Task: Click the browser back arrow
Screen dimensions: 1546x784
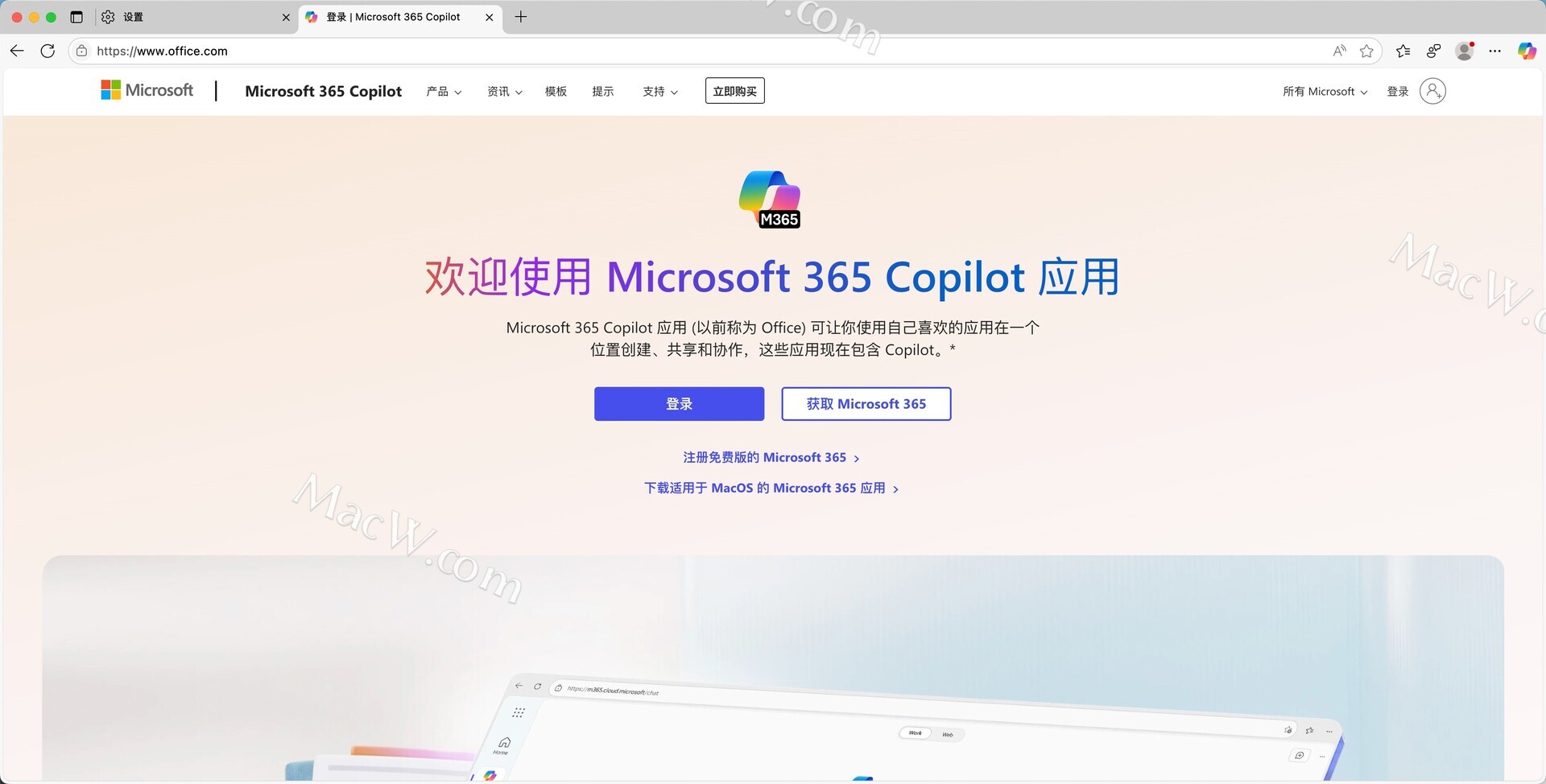Action: pyautogui.click(x=17, y=51)
